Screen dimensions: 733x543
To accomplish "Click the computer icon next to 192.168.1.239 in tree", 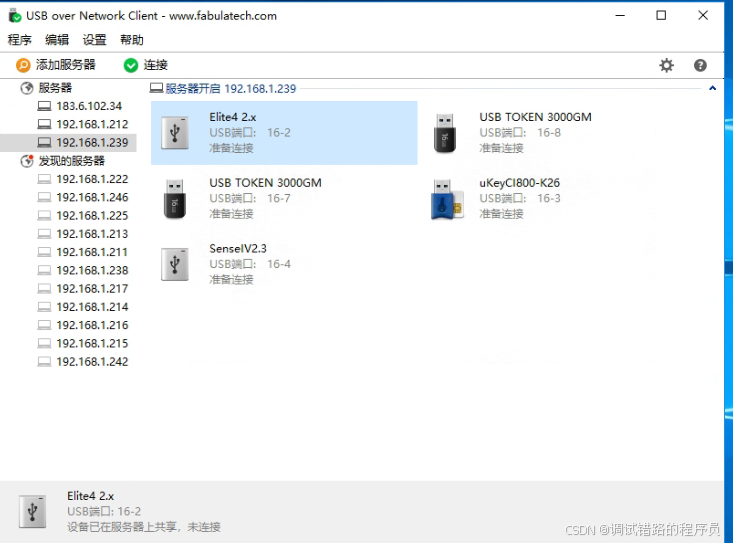I will click(44, 143).
